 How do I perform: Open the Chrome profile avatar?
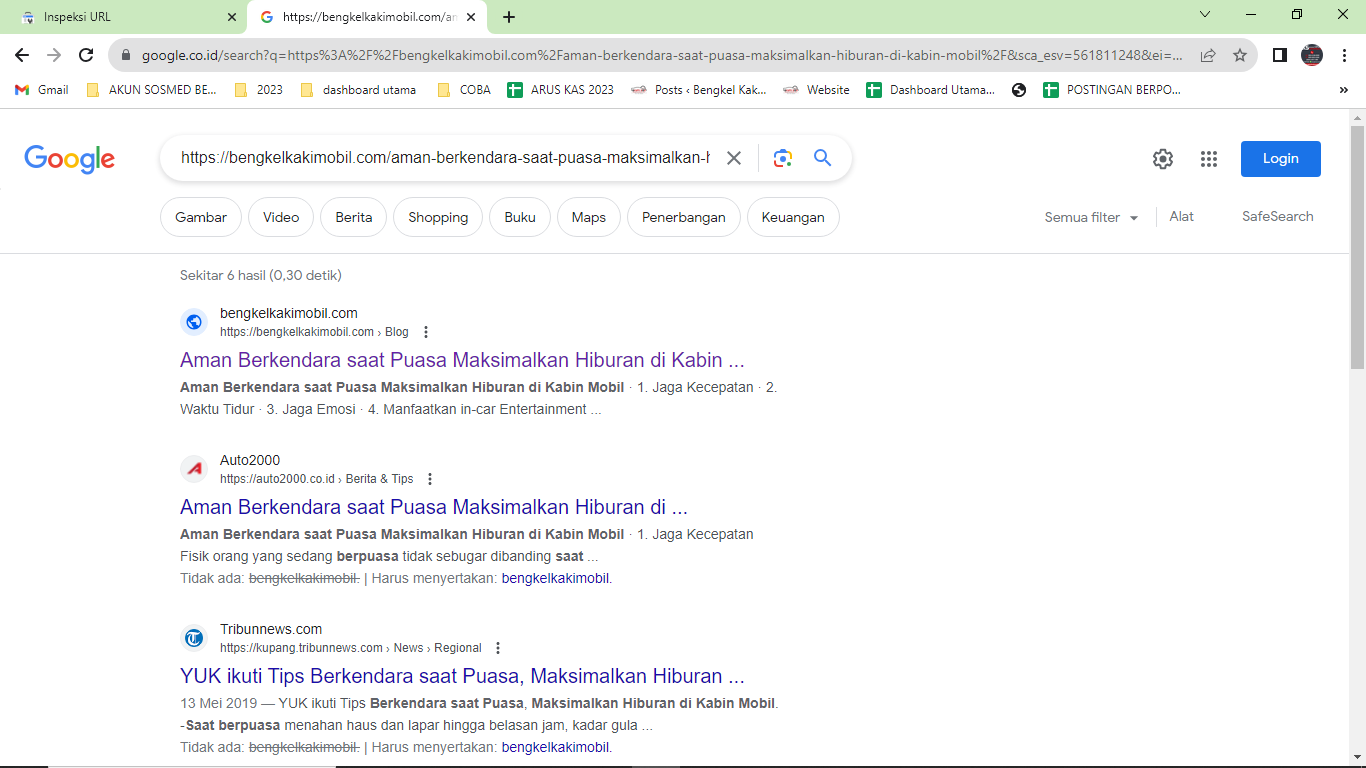(x=1312, y=55)
